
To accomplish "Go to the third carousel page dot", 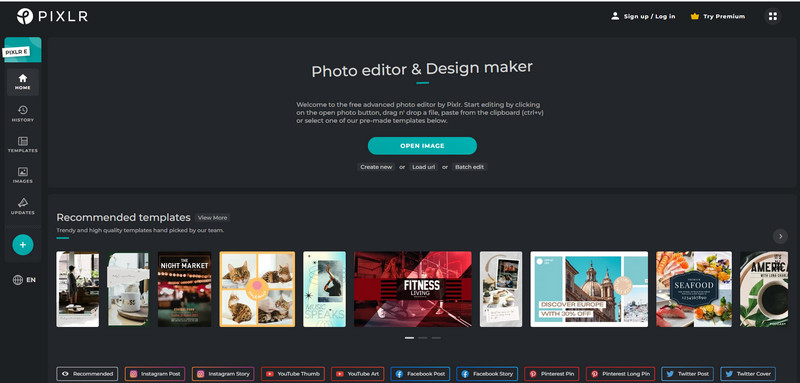I will (x=436, y=338).
